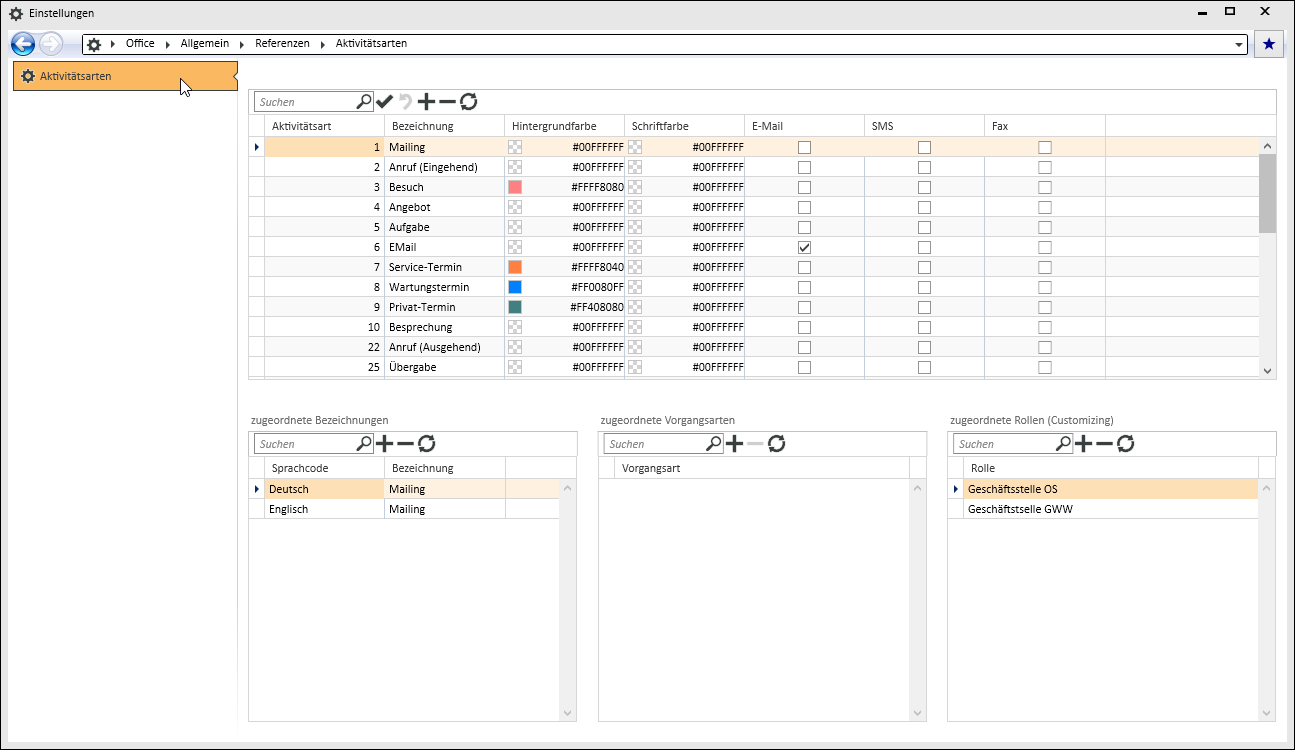Delete the selected Aktivitätsart with the minus icon
This screenshot has height=750, width=1295.
[447, 101]
